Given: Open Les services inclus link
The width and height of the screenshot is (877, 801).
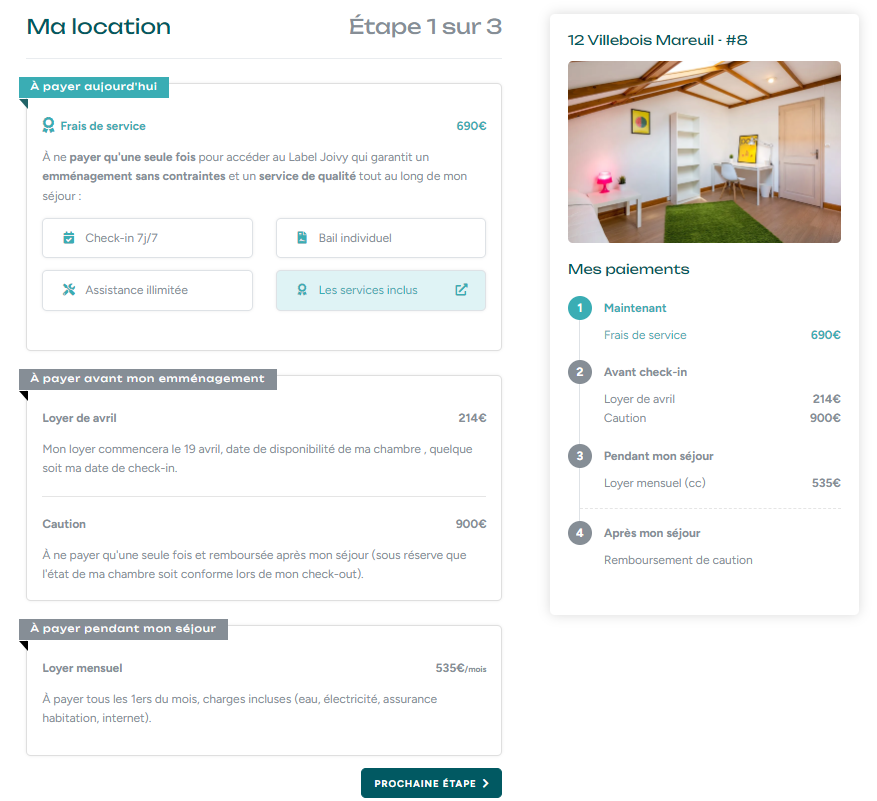Looking at the screenshot, I should 381,290.
